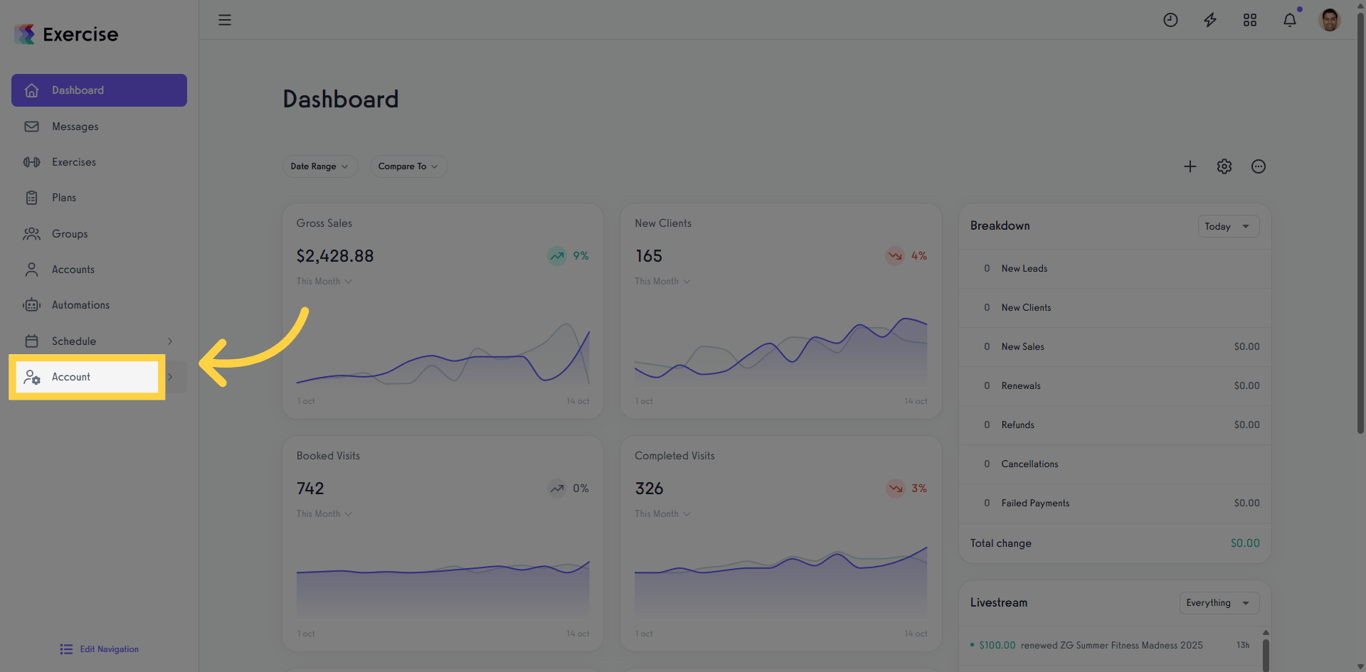Open the apps grid icon in topbar

click(x=1250, y=19)
